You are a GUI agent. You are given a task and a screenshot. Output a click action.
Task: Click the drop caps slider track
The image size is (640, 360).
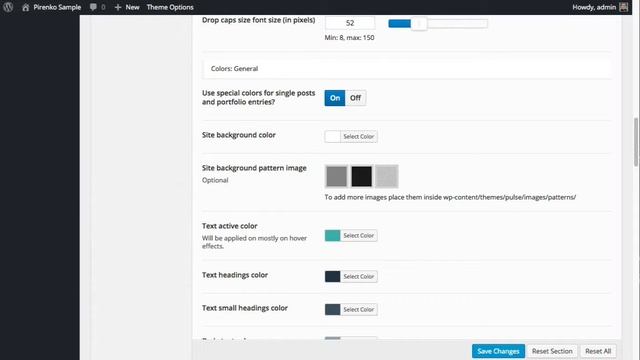[x=438, y=24]
